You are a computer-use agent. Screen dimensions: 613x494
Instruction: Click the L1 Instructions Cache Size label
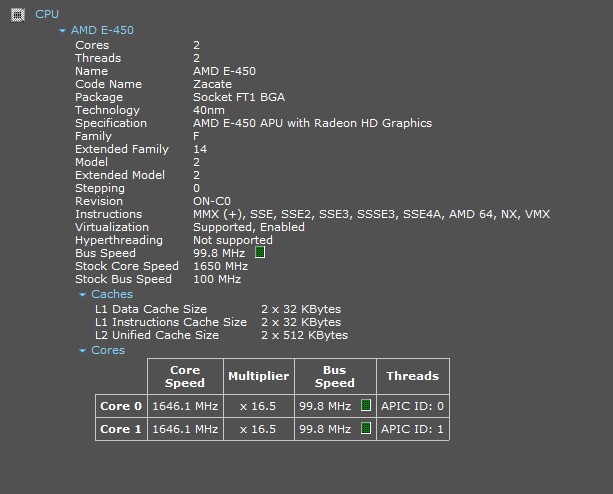coord(171,322)
